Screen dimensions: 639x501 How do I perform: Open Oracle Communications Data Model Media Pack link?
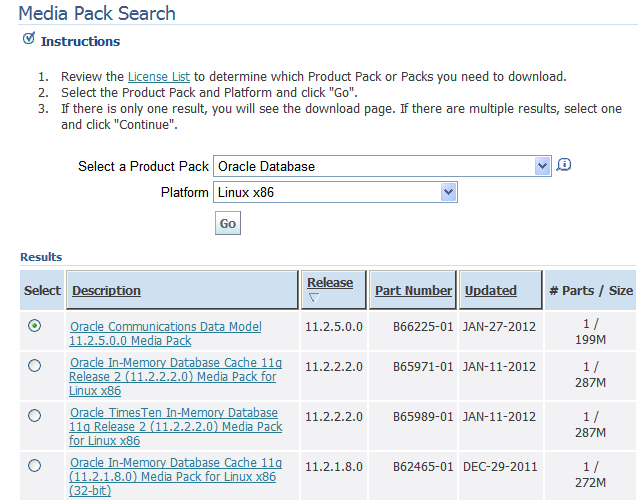point(165,333)
